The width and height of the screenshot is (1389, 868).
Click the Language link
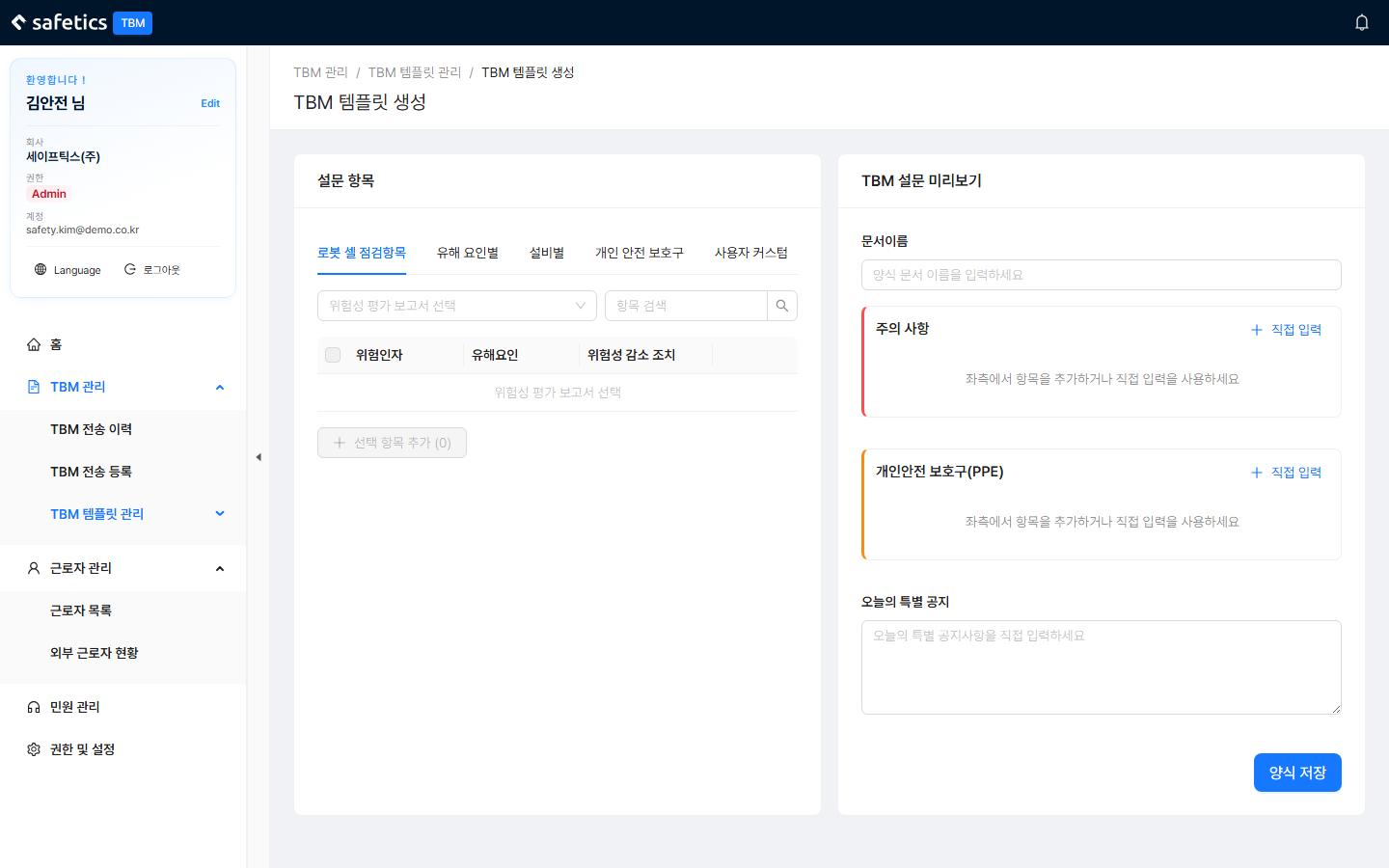(77, 270)
